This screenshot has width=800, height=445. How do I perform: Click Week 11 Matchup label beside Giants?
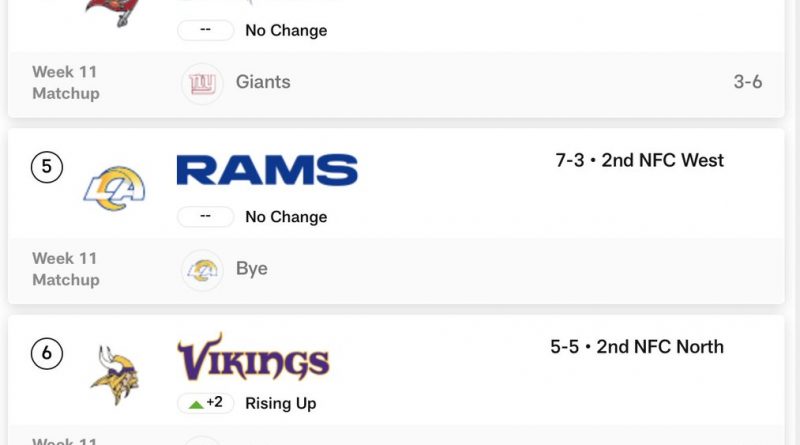pos(66,83)
